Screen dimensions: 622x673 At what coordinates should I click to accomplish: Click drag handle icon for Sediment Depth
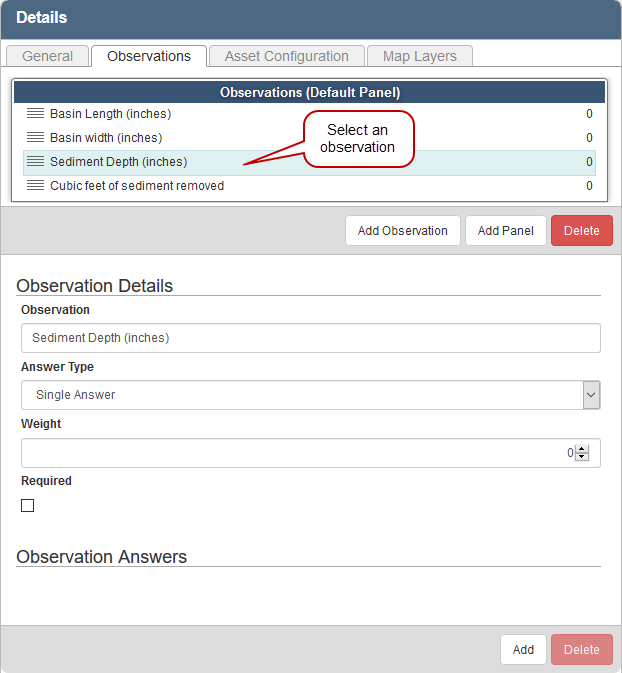tap(35, 162)
